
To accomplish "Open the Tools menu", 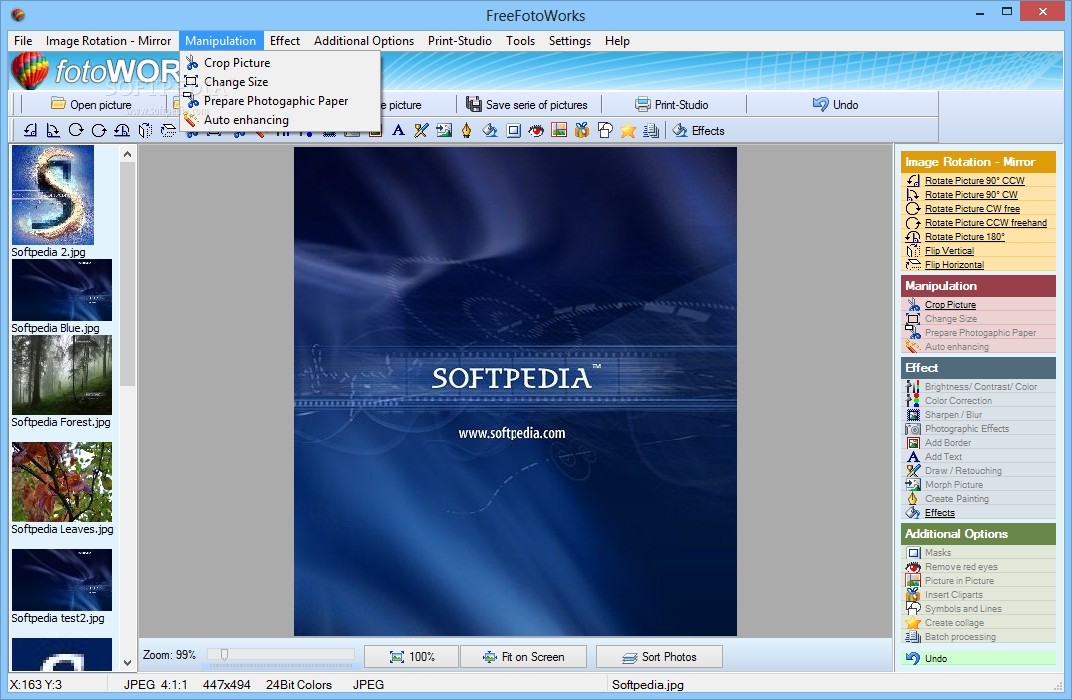I will click(x=520, y=40).
